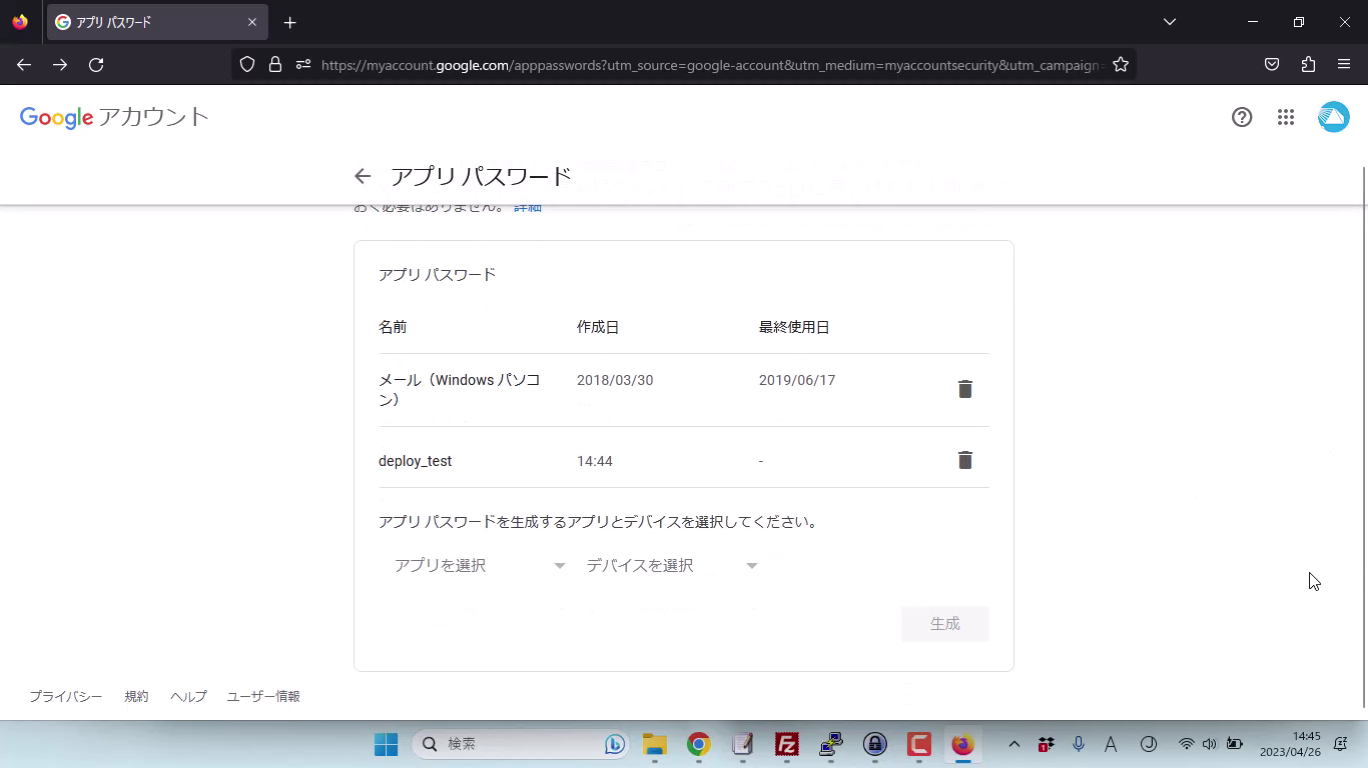
Task: Delete the メール (Windows パソコン) app password
Action: (965, 389)
